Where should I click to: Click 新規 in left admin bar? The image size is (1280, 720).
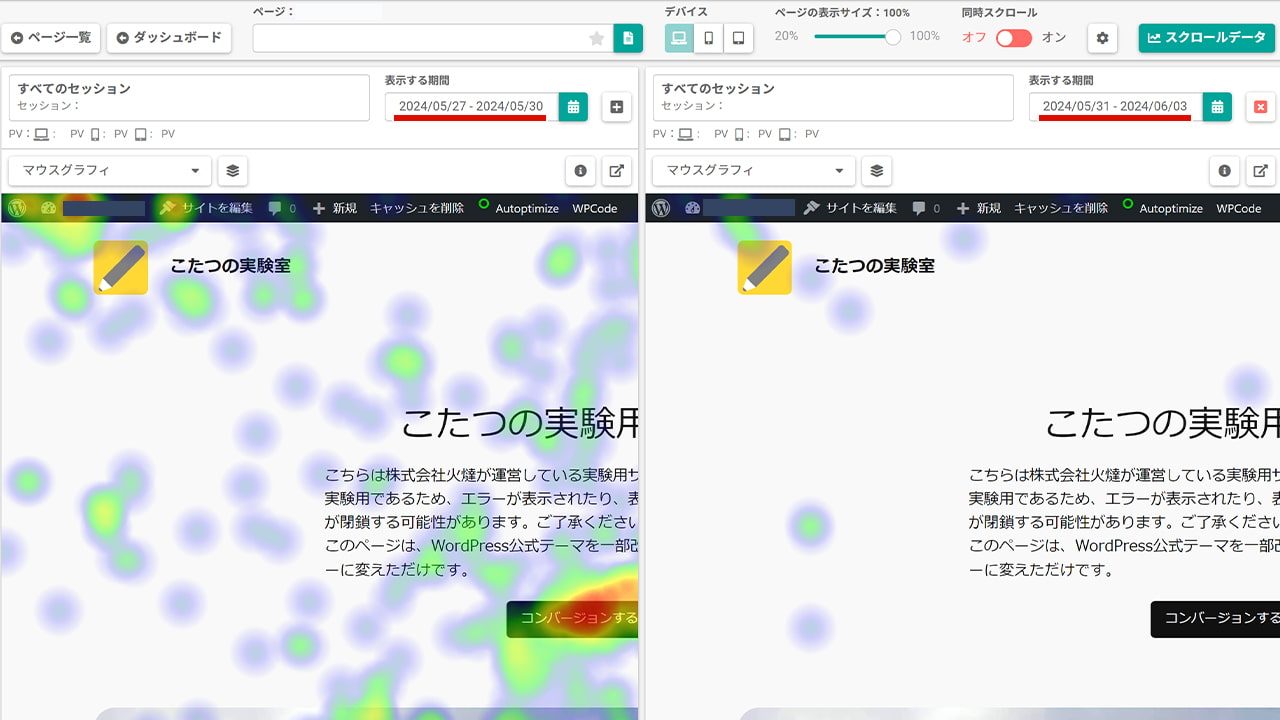tap(335, 208)
